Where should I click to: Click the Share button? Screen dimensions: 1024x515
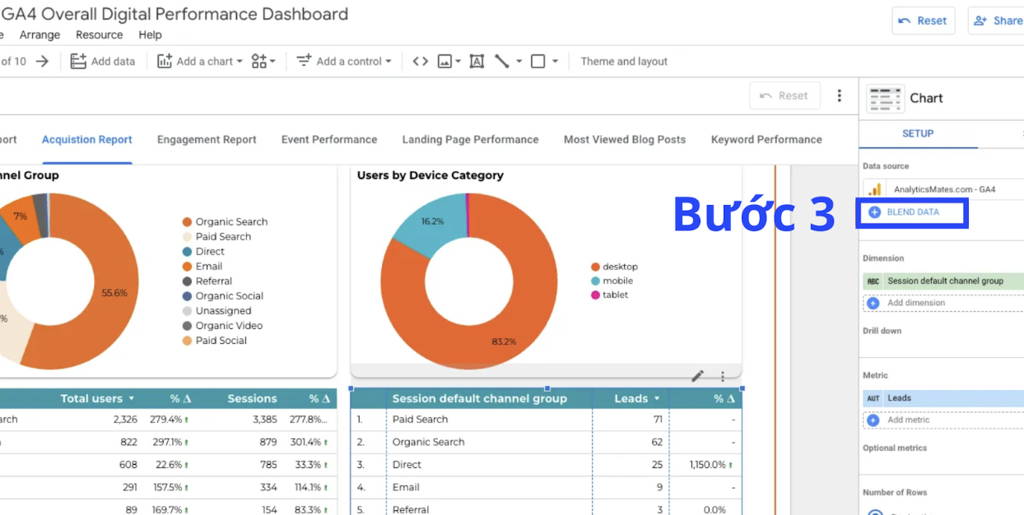[x=997, y=21]
